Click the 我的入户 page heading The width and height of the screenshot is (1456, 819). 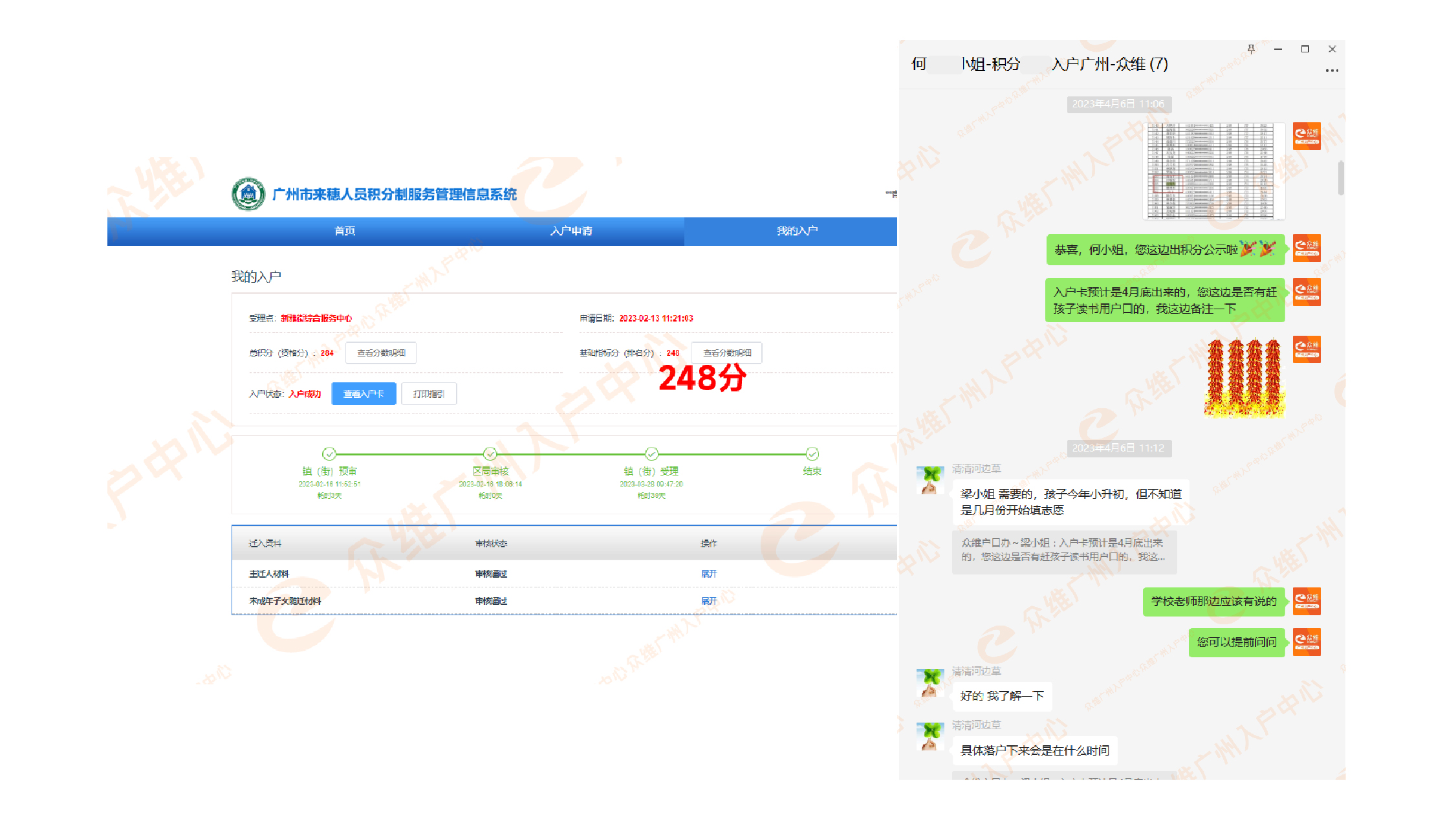256,277
